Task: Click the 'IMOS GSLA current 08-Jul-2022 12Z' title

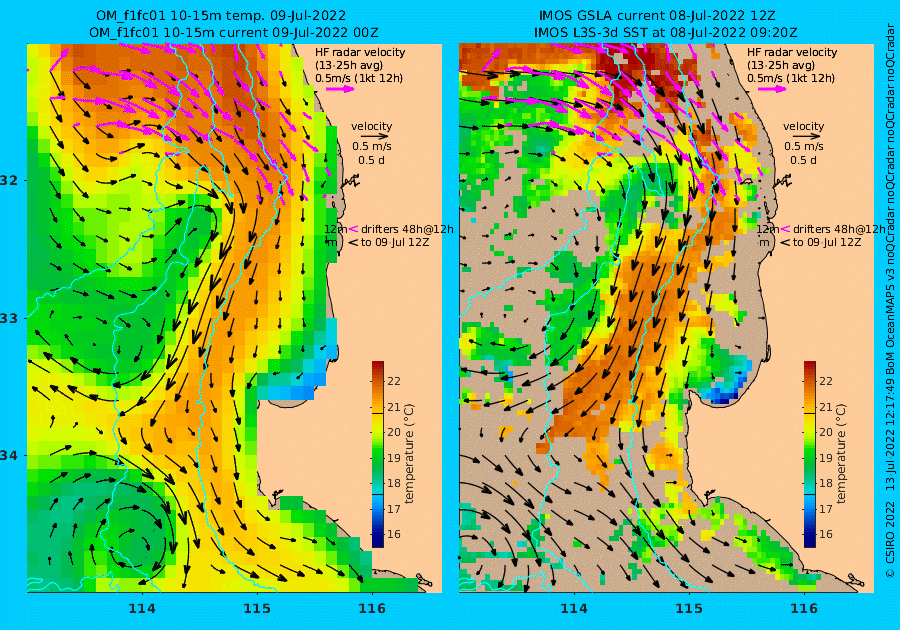Action: [657, 15]
